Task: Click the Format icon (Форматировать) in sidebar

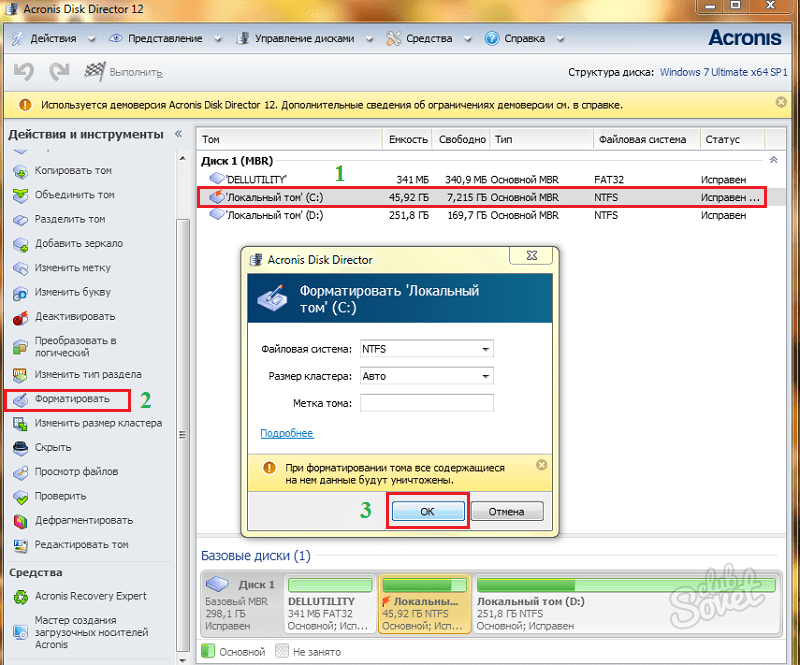Action: click(20, 400)
